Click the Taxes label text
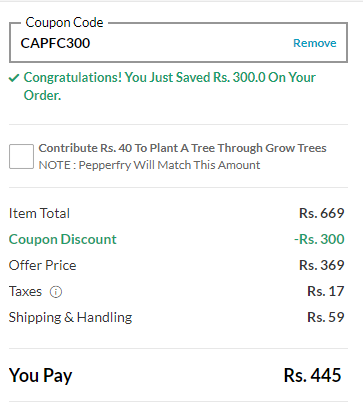 click(x=25, y=291)
